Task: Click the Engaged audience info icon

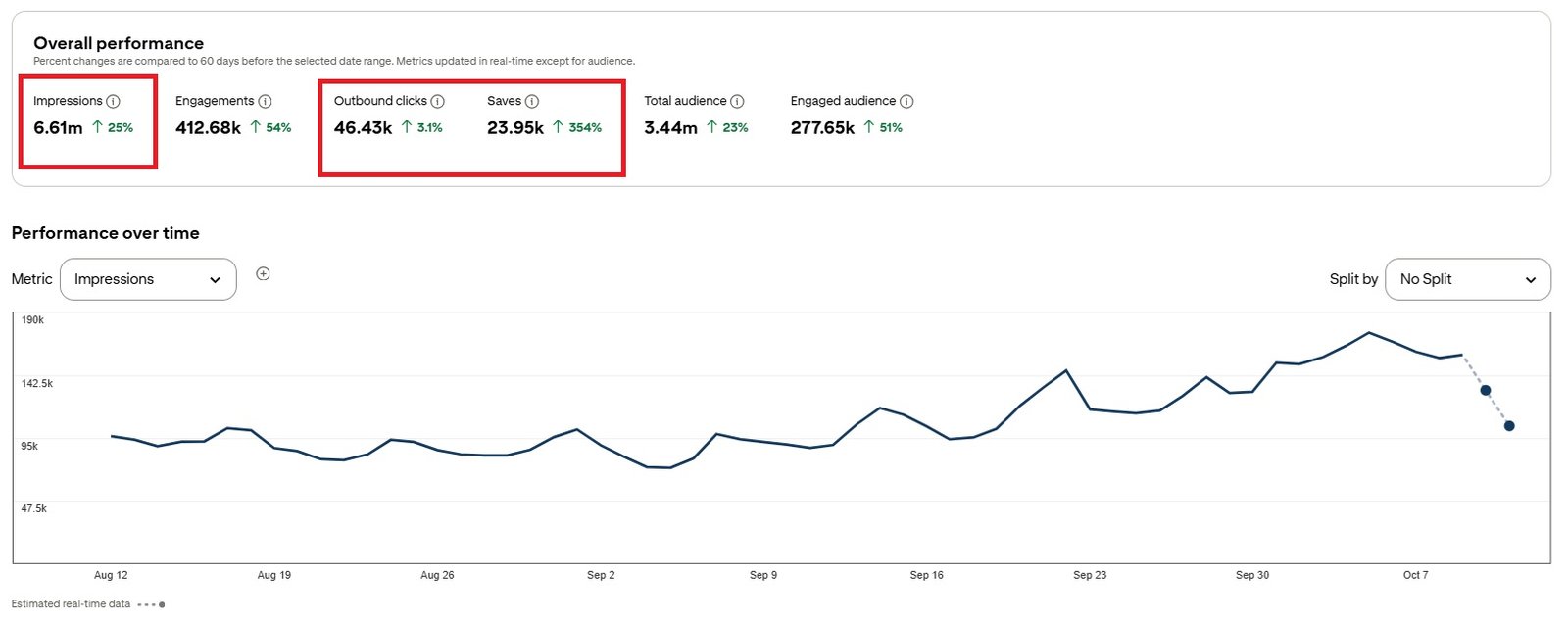Action: [x=906, y=101]
